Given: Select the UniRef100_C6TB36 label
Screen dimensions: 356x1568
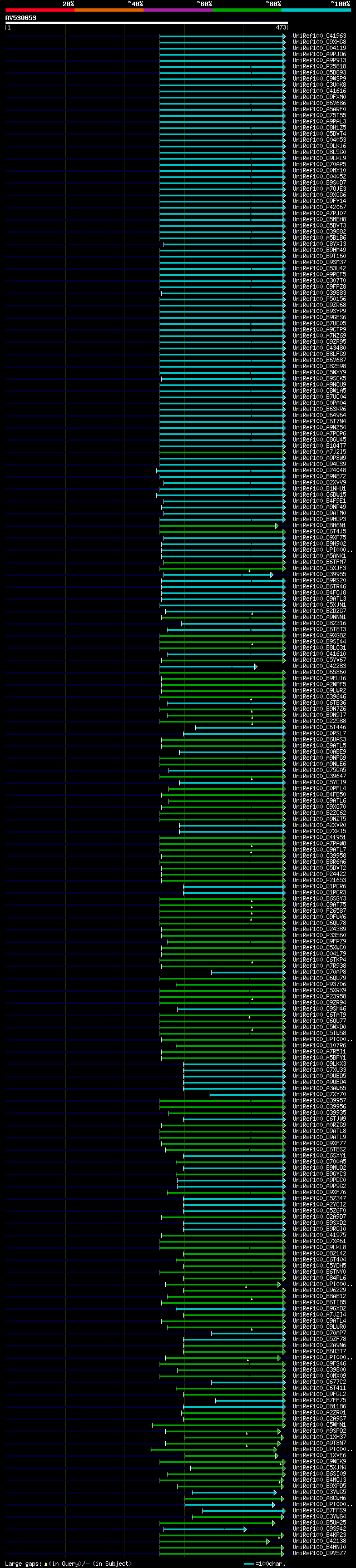Looking at the screenshot, I should tap(319, 703).
